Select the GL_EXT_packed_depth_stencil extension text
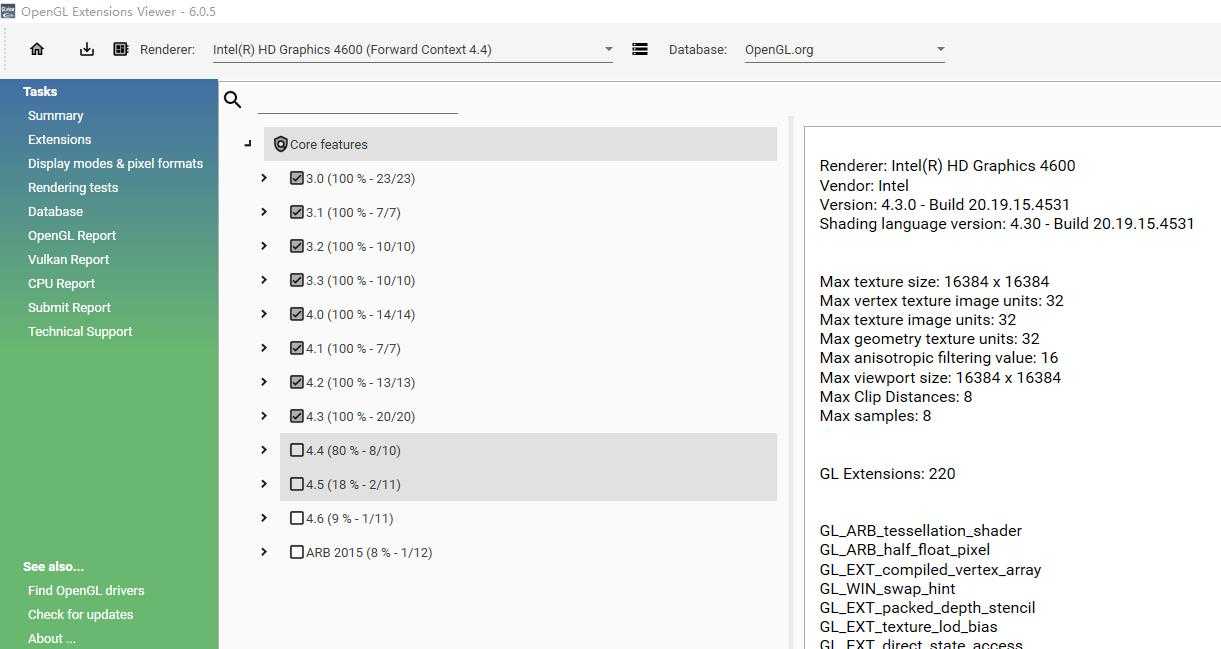1221x649 pixels. pyautogui.click(x=927, y=608)
